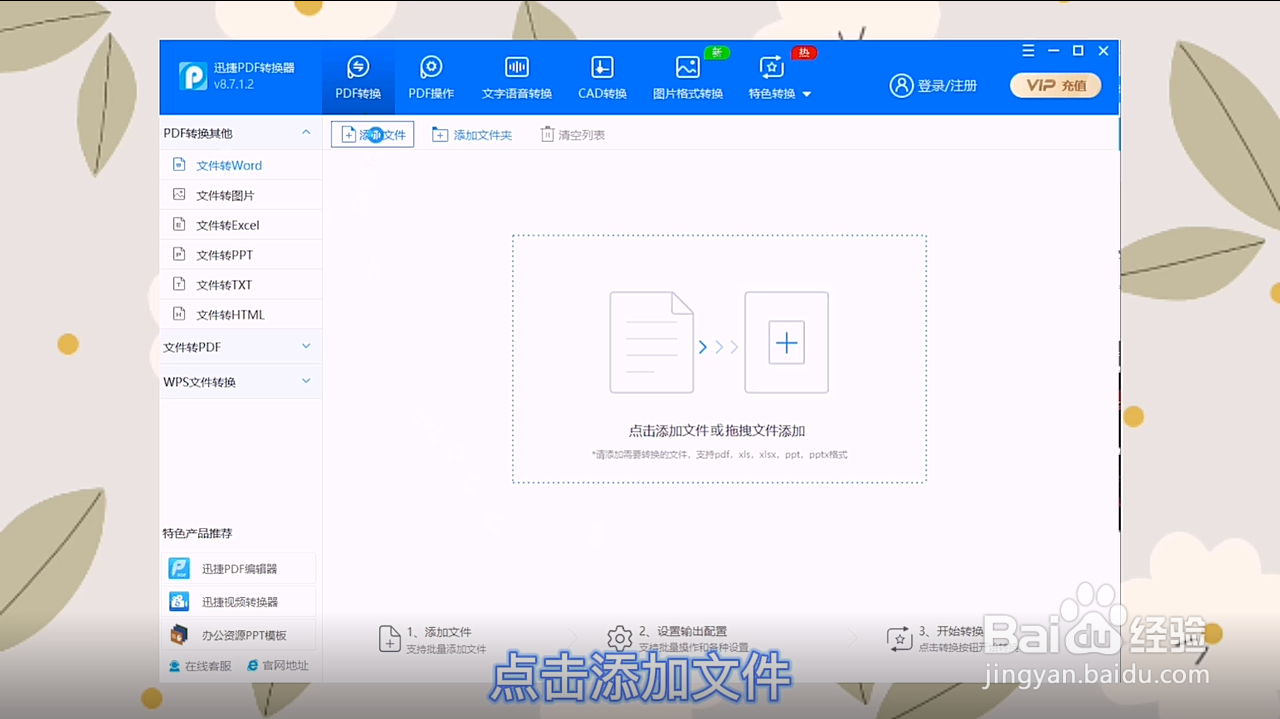Viewport: 1280px width, 719px height.
Task: Click the text 点击添加文件或拖拽文件添加
Action: click(717, 431)
